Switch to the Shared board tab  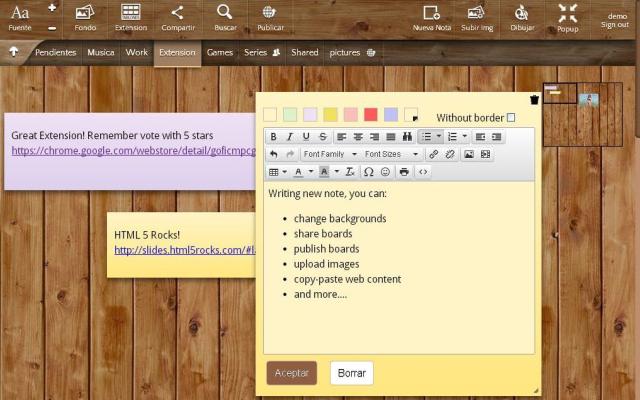coord(304,52)
